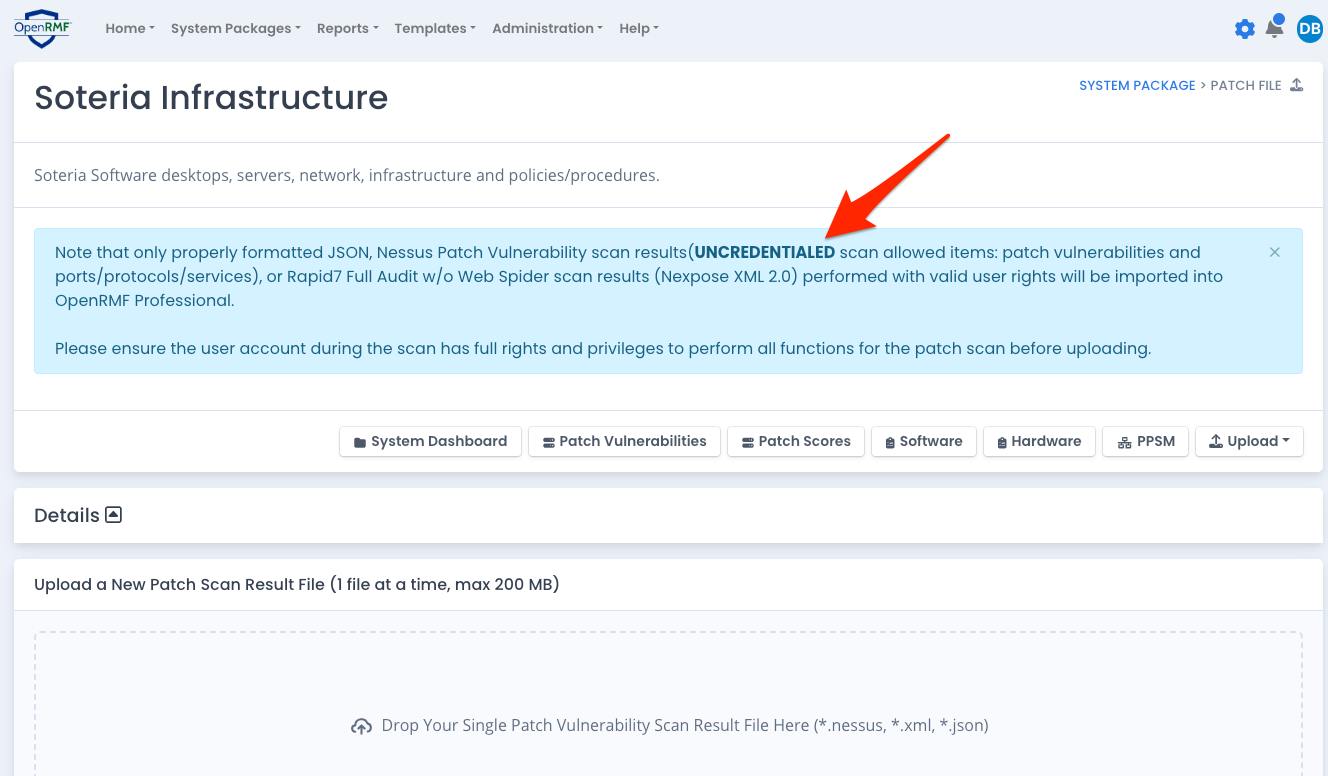Click the Soteria Infrastructure title
The image size is (1328, 776).
point(211,98)
